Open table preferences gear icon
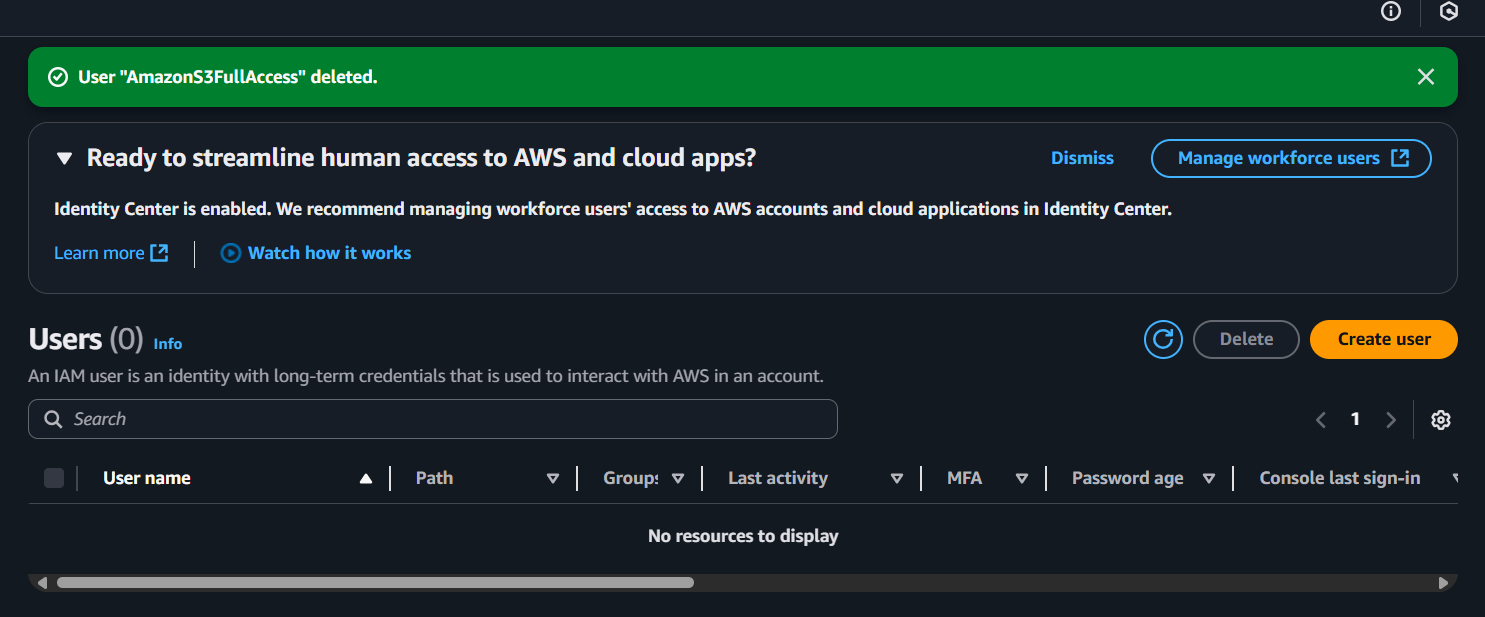The width and height of the screenshot is (1485, 617). point(1440,420)
